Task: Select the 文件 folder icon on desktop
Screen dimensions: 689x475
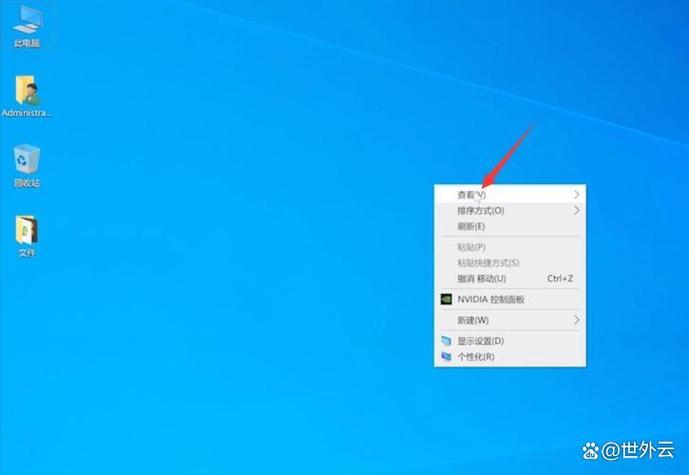Action: tap(27, 231)
